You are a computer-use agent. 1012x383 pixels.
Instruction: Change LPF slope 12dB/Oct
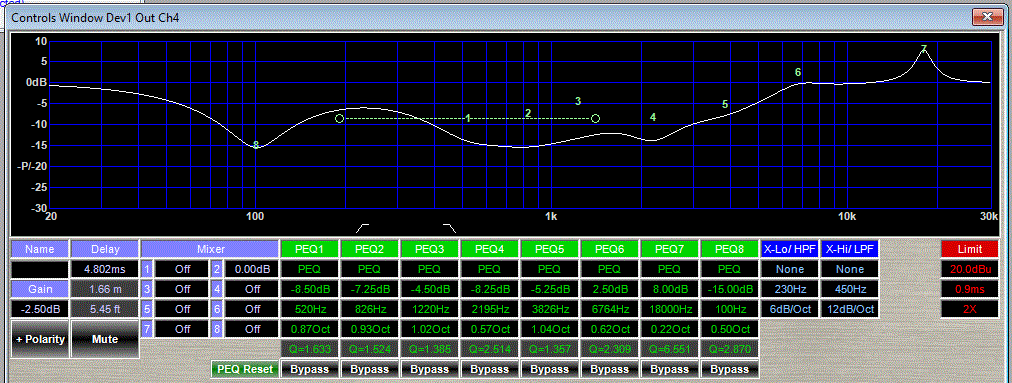tap(850, 309)
